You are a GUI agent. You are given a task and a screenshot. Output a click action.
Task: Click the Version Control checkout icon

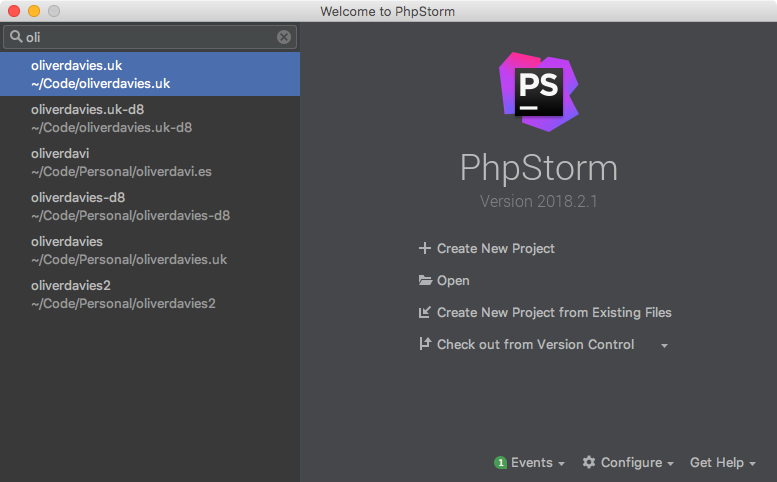click(x=425, y=345)
